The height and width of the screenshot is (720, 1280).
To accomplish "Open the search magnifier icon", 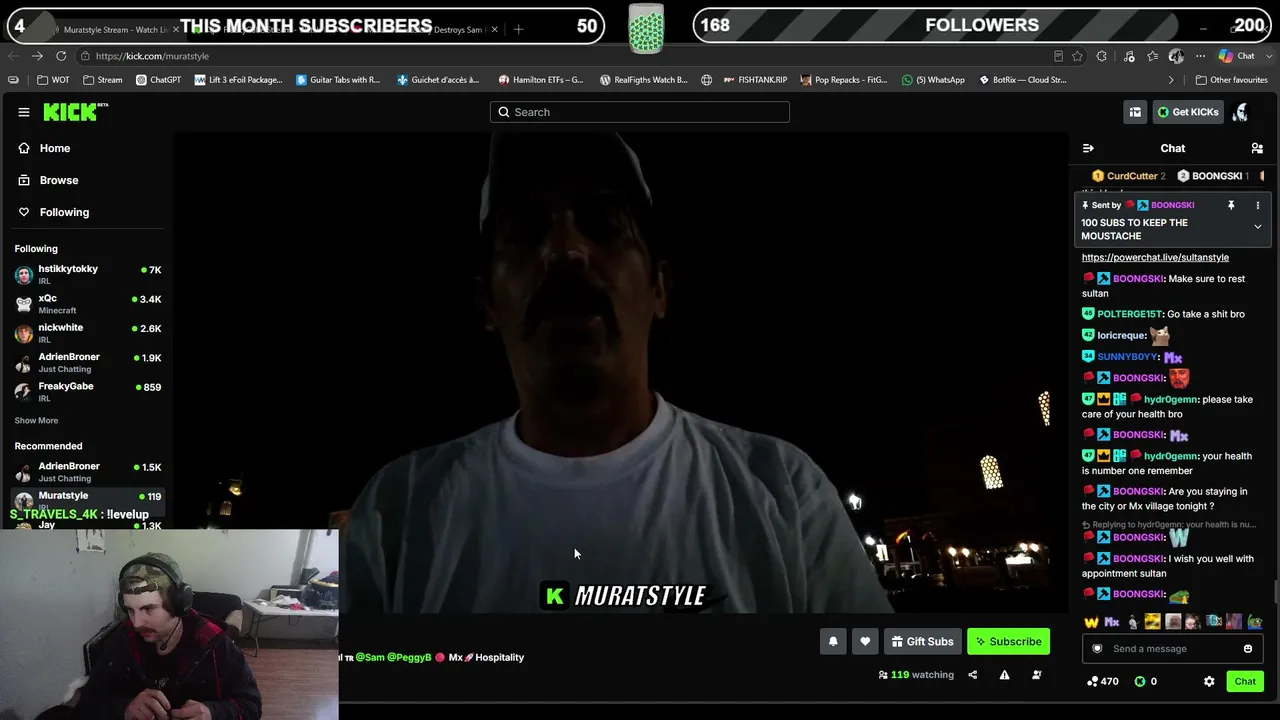I will (504, 112).
